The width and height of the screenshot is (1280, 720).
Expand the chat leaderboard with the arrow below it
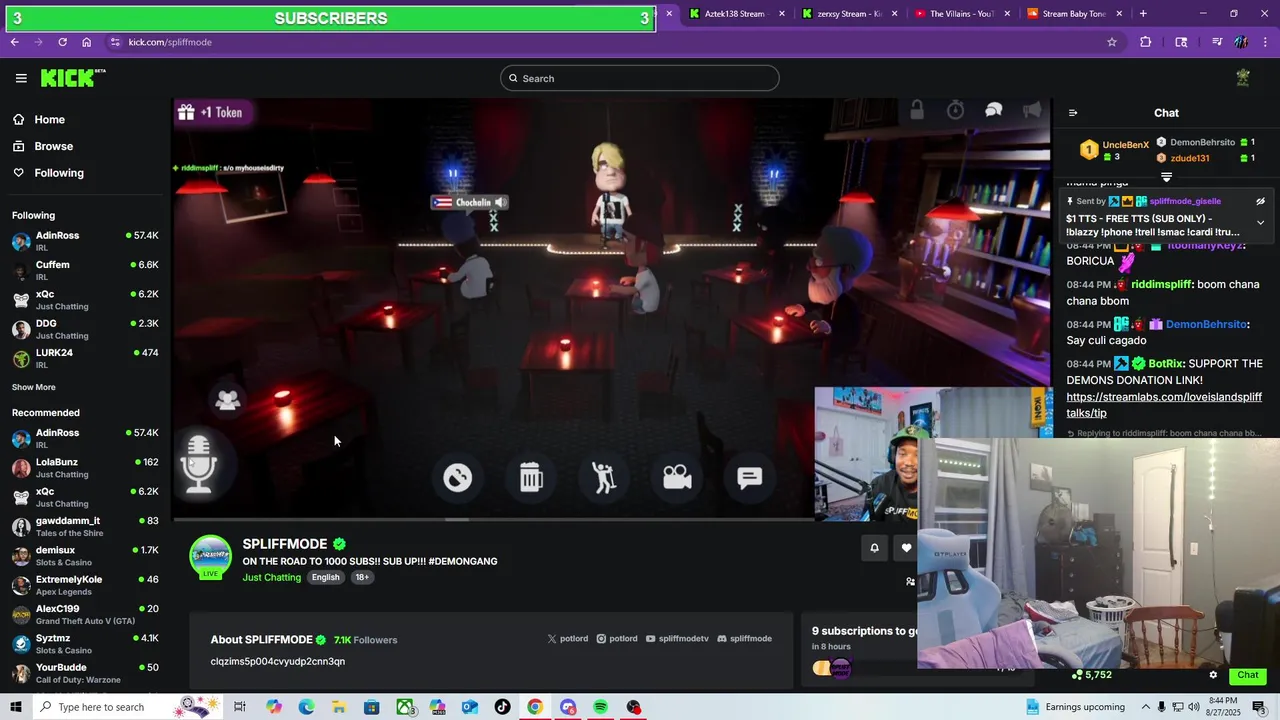[x=1166, y=177]
